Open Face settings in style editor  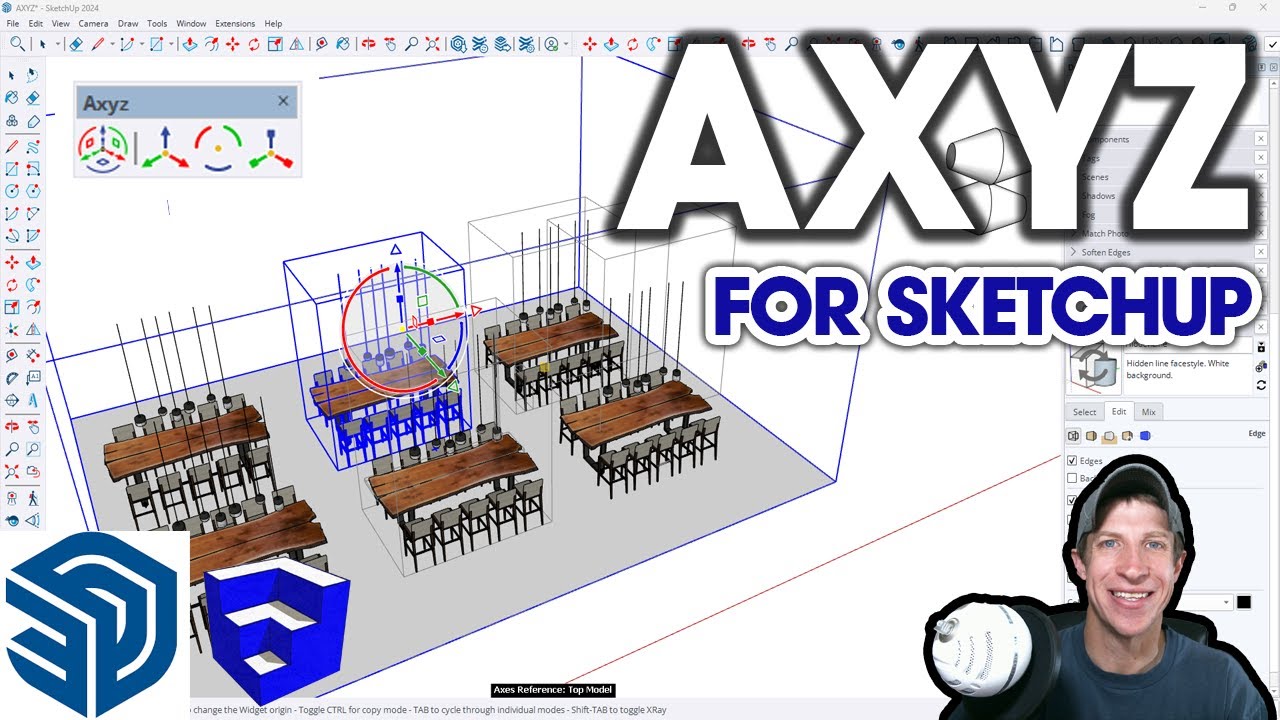point(1091,436)
